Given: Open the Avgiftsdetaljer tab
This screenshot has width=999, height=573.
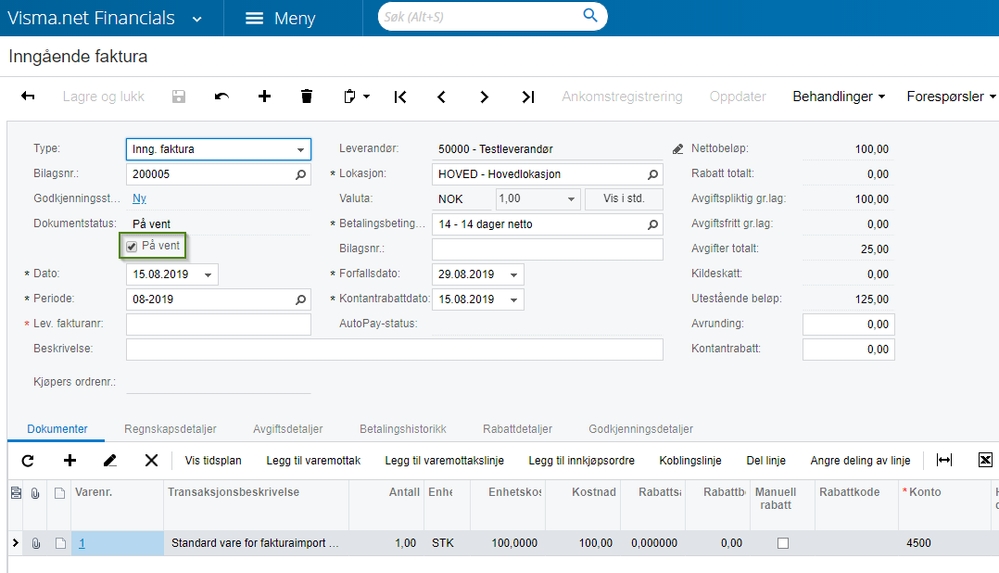Looking at the screenshot, I should point(288,429).
